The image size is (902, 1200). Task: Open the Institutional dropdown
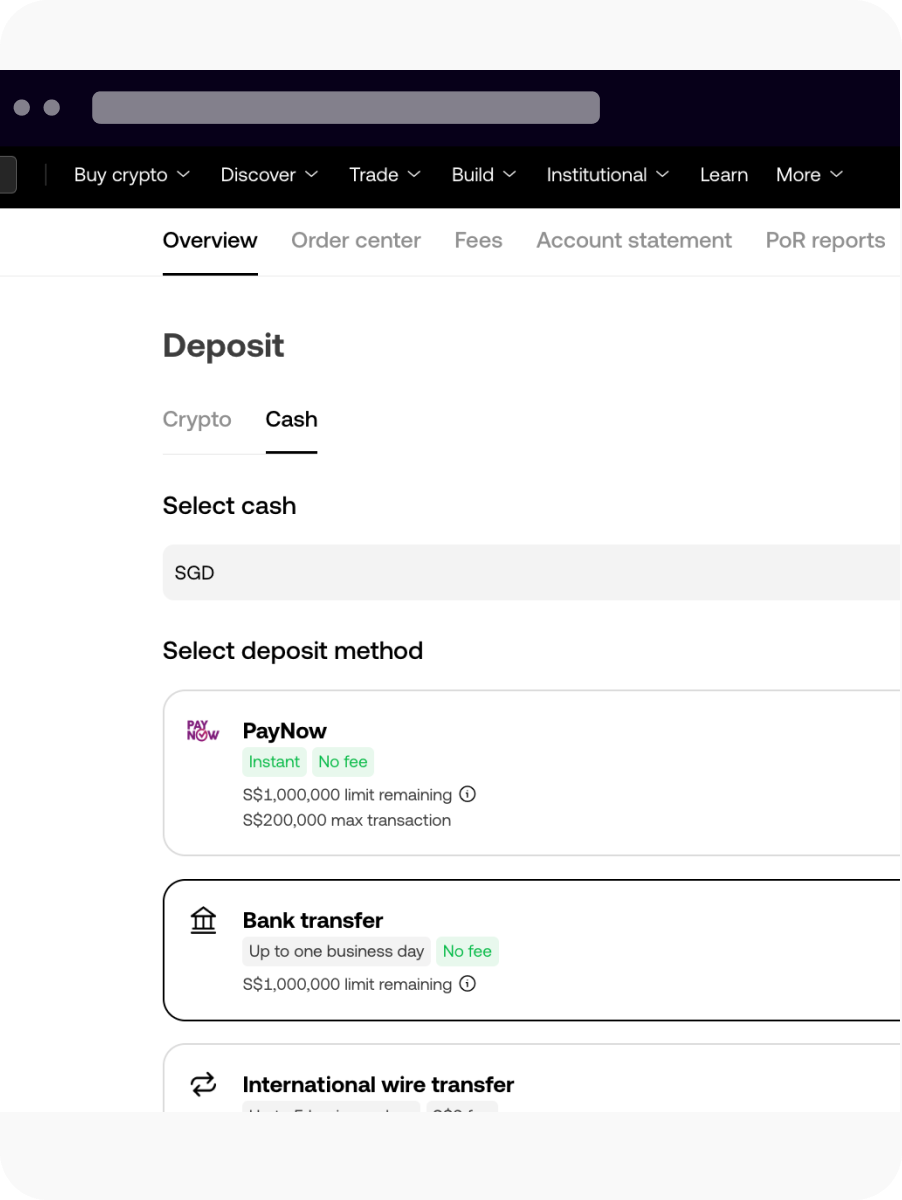607,175
